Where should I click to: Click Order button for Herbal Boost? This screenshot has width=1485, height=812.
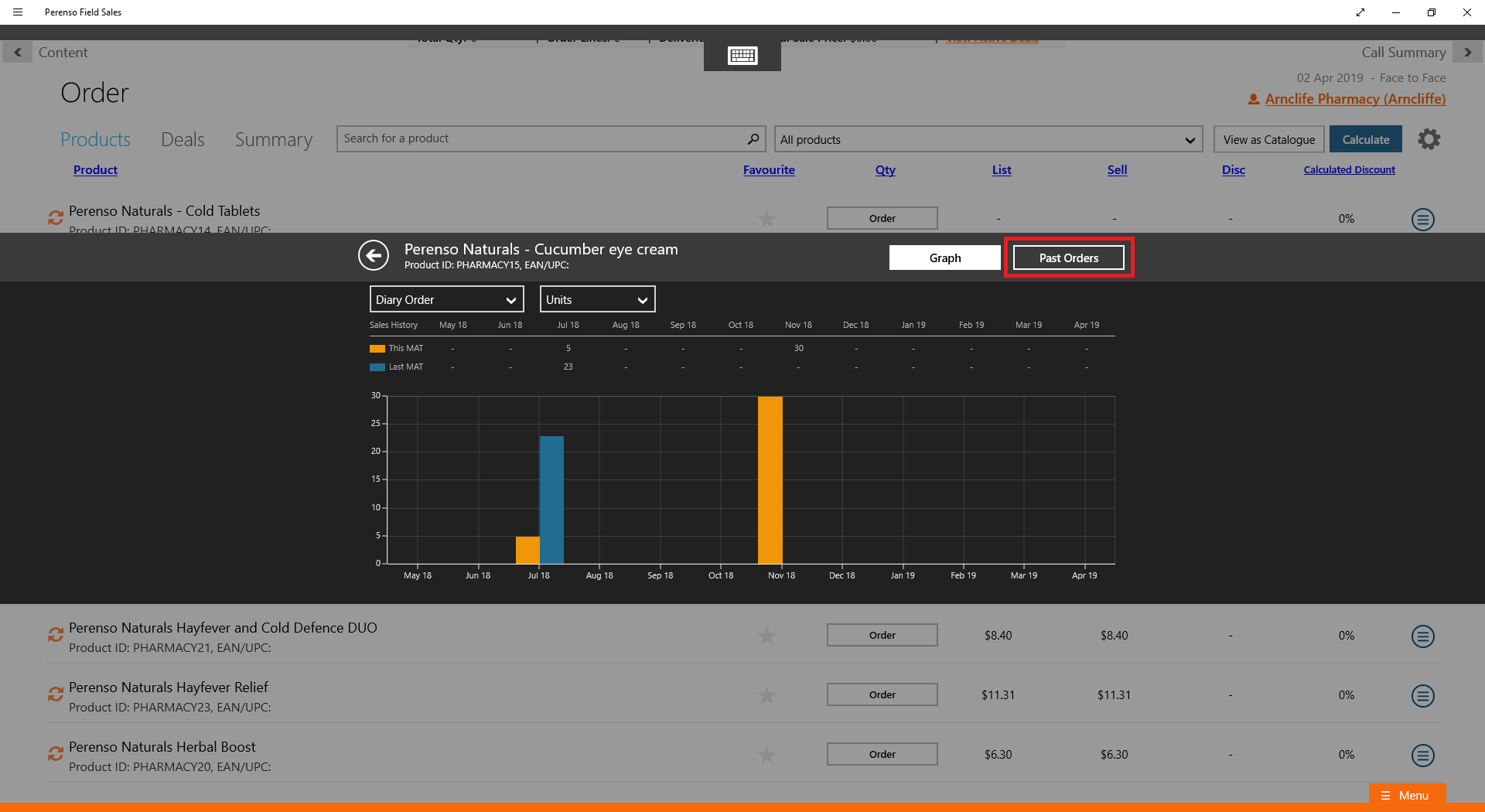pos(882,754)
